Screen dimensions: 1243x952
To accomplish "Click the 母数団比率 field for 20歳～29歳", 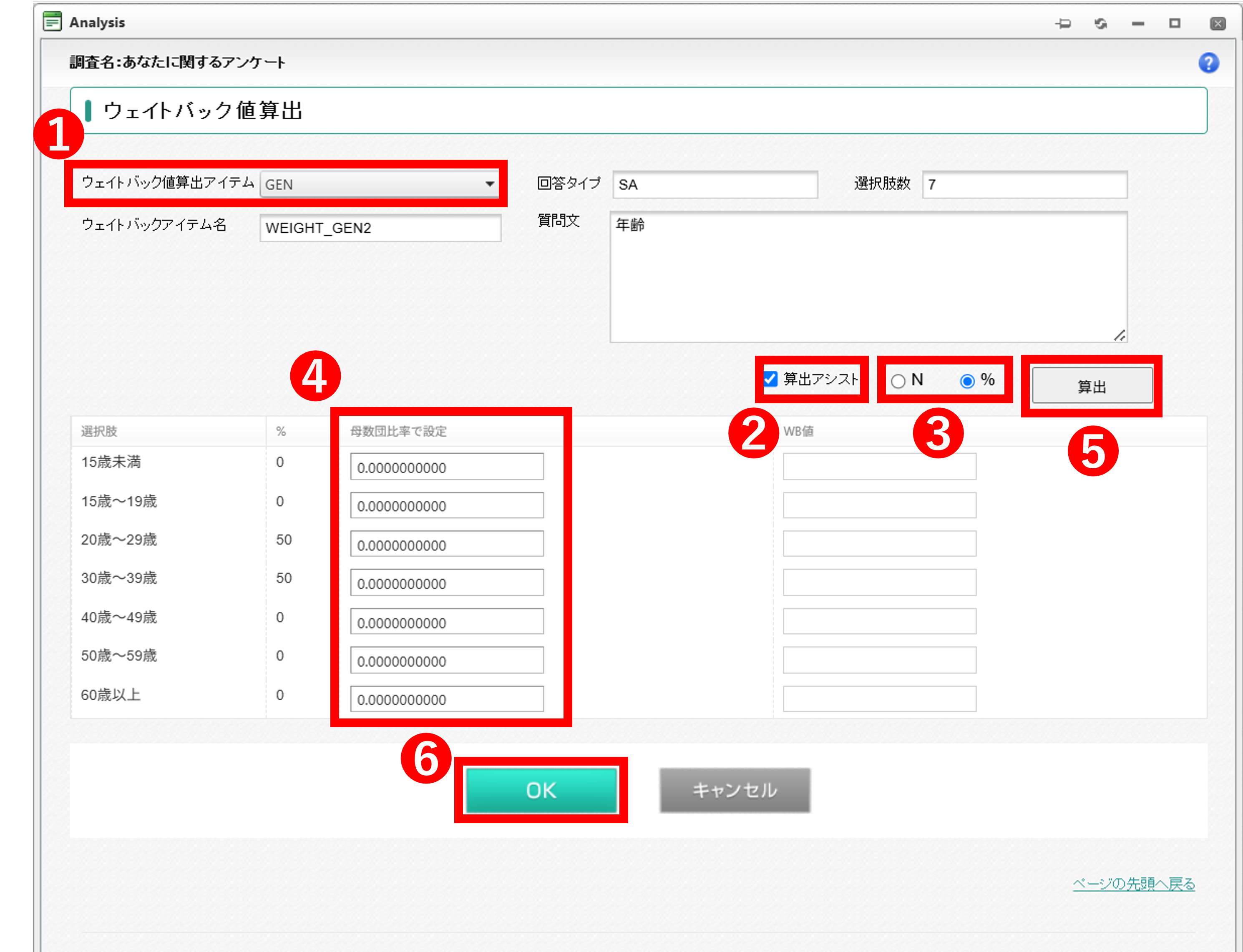I will click(447, 545).
